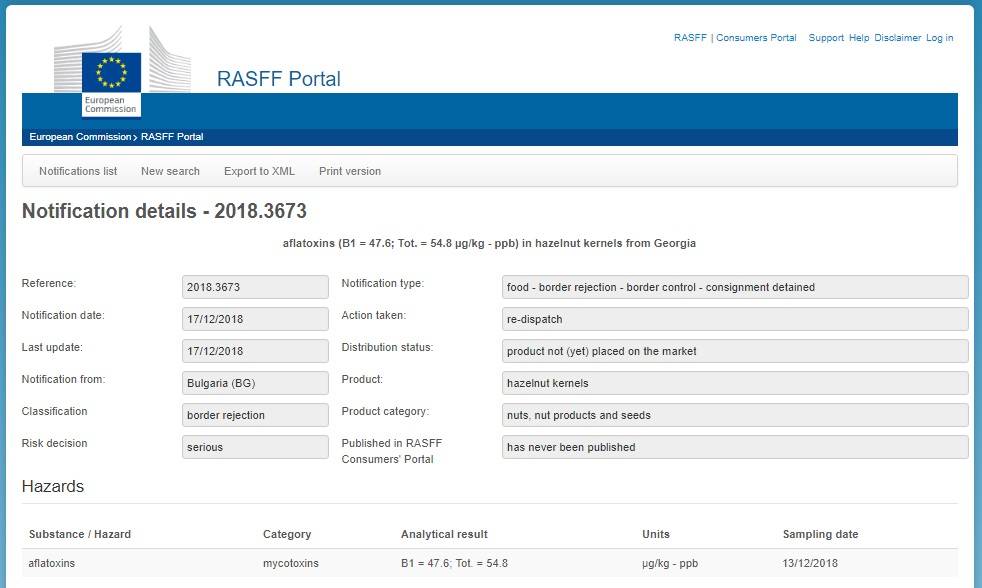
Task: Open the RASFF link in top header
Action: point(690,38)
